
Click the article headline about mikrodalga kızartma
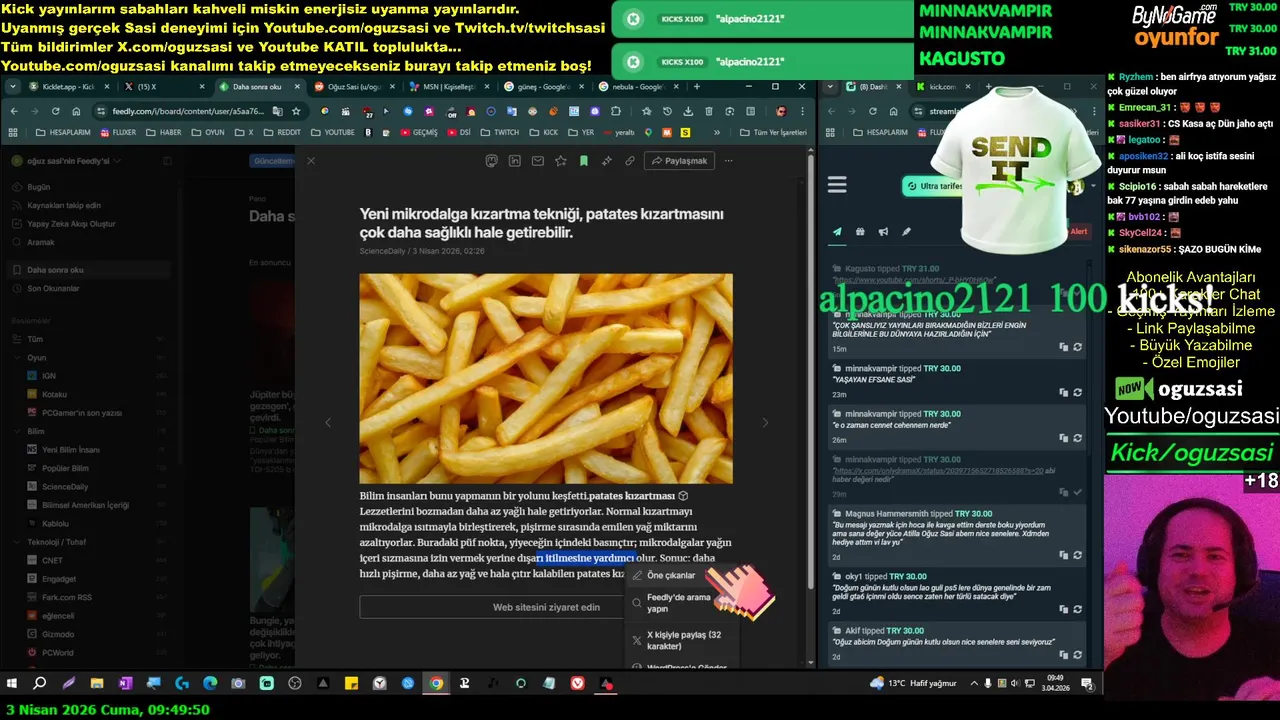[x=542, y=223]
